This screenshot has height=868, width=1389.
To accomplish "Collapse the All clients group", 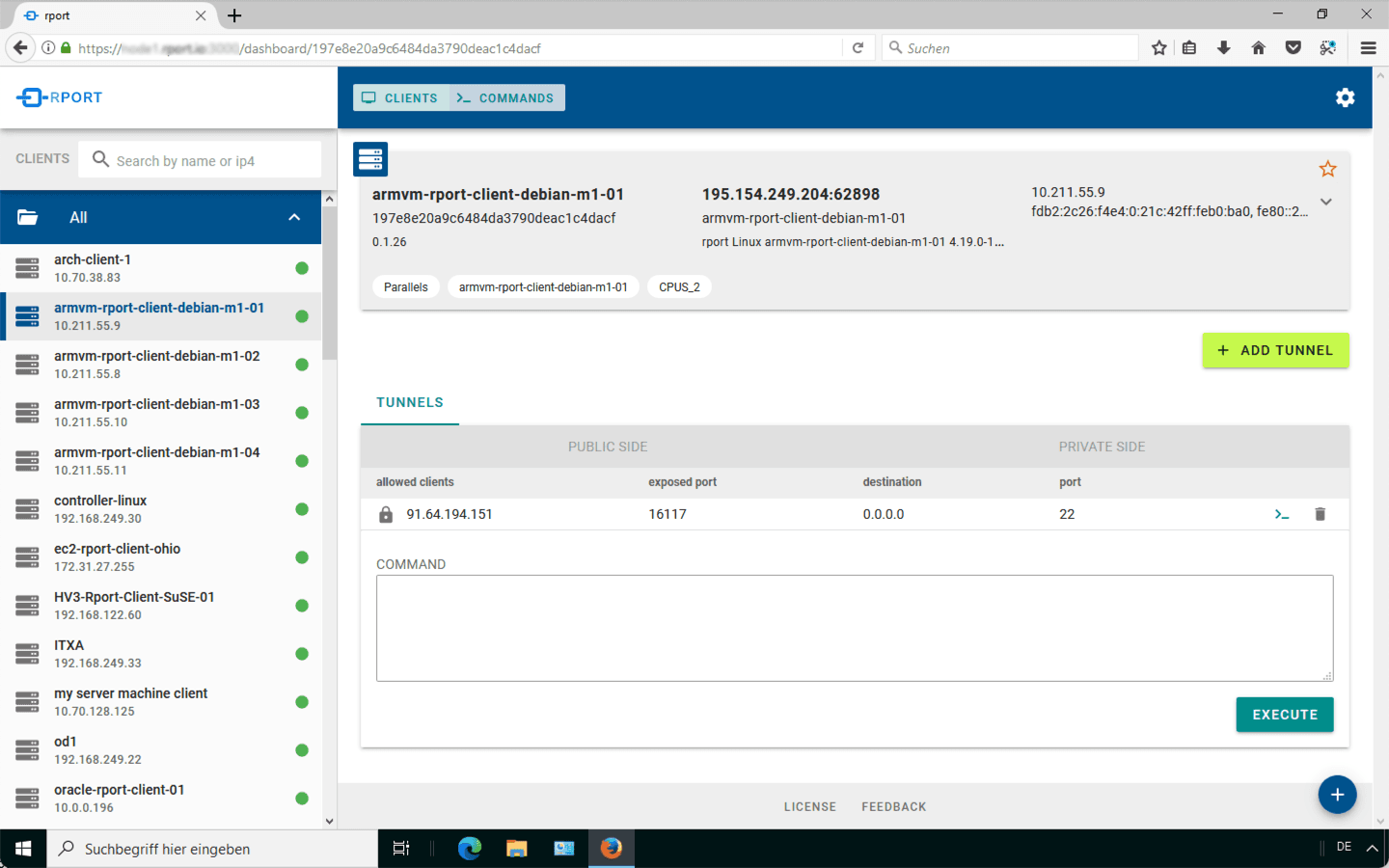I will pyautogui.click(x=294, y=218).
